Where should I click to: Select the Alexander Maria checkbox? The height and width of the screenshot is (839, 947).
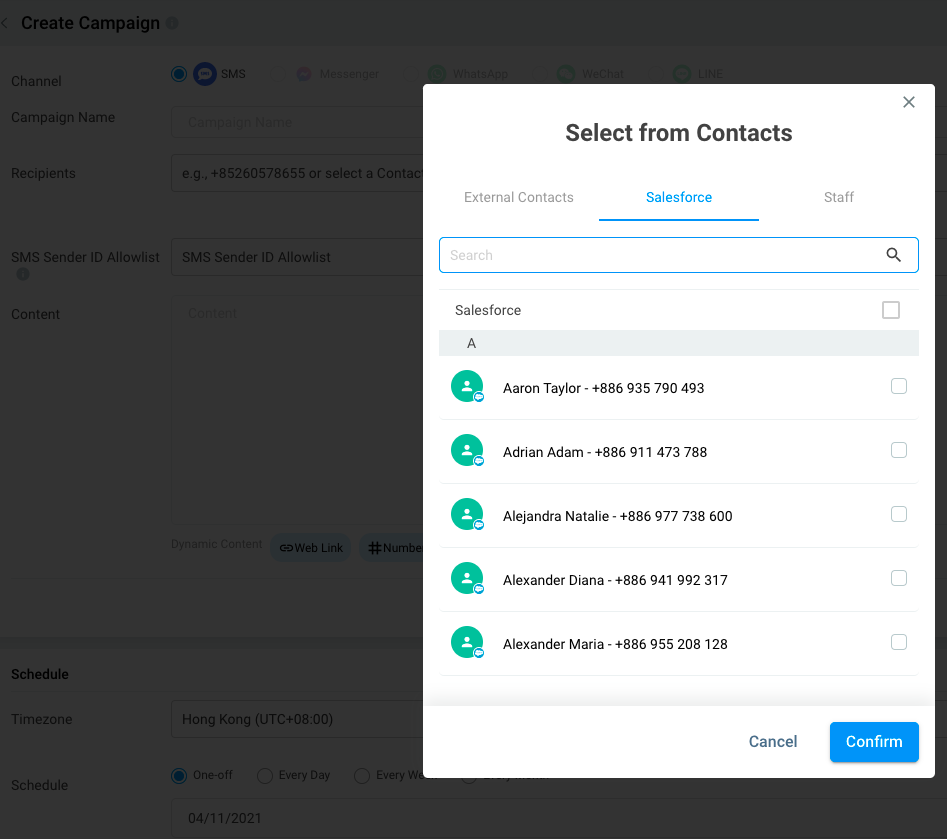tap(899, 642)
